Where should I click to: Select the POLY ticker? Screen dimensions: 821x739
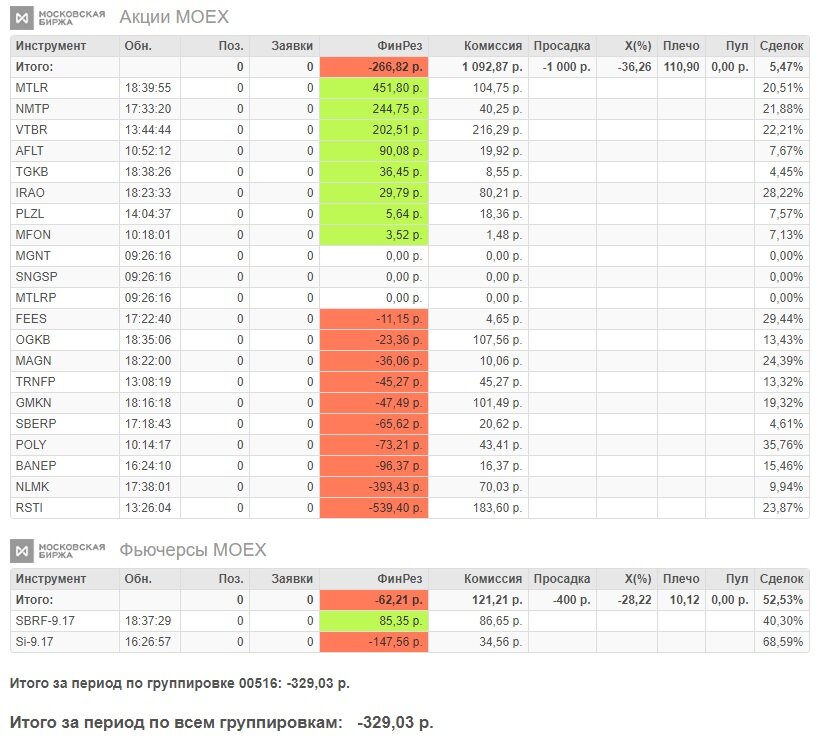pos(31,444)
